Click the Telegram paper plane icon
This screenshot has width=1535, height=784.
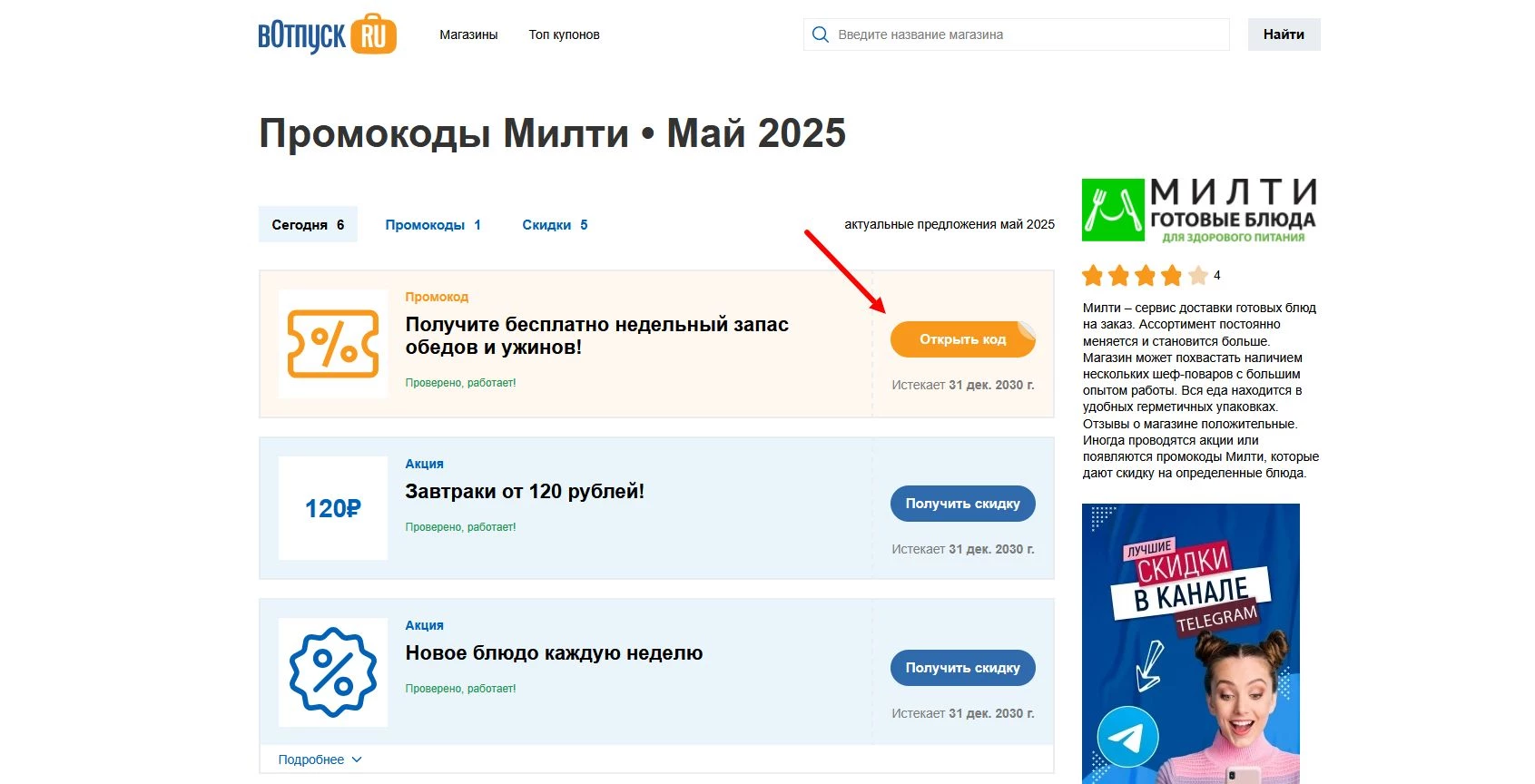(1127, 737)
